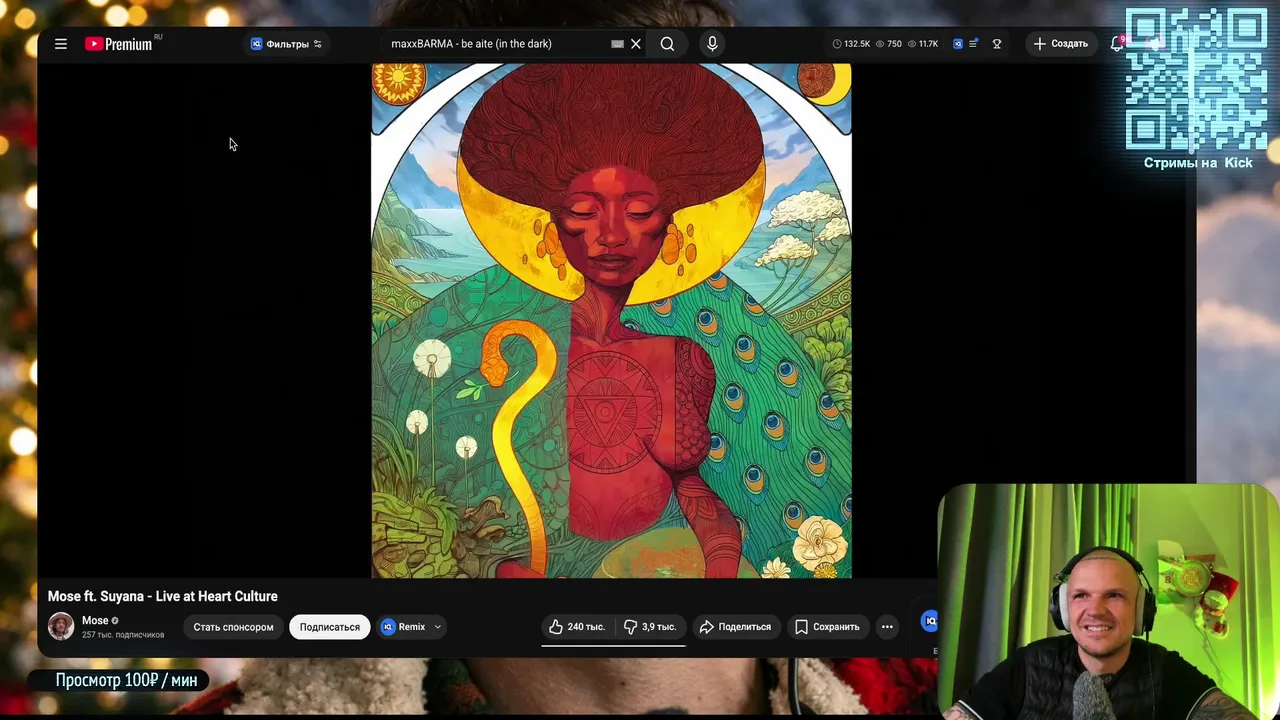Click the QR code Стримы на Kick
Screen dimensions: 1280x720
[x=1197, y=78]
